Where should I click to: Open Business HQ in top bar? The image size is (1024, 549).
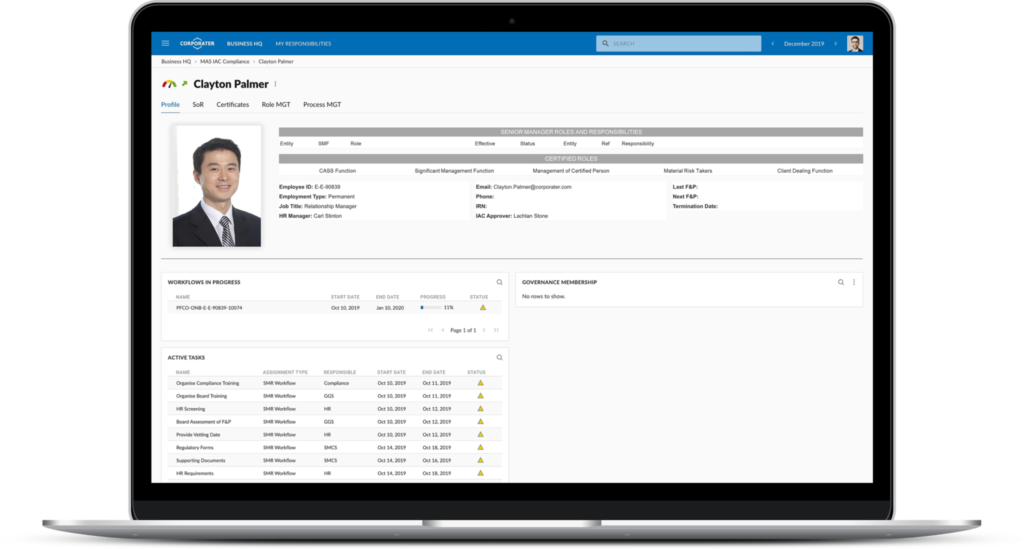tap(244, 44)
